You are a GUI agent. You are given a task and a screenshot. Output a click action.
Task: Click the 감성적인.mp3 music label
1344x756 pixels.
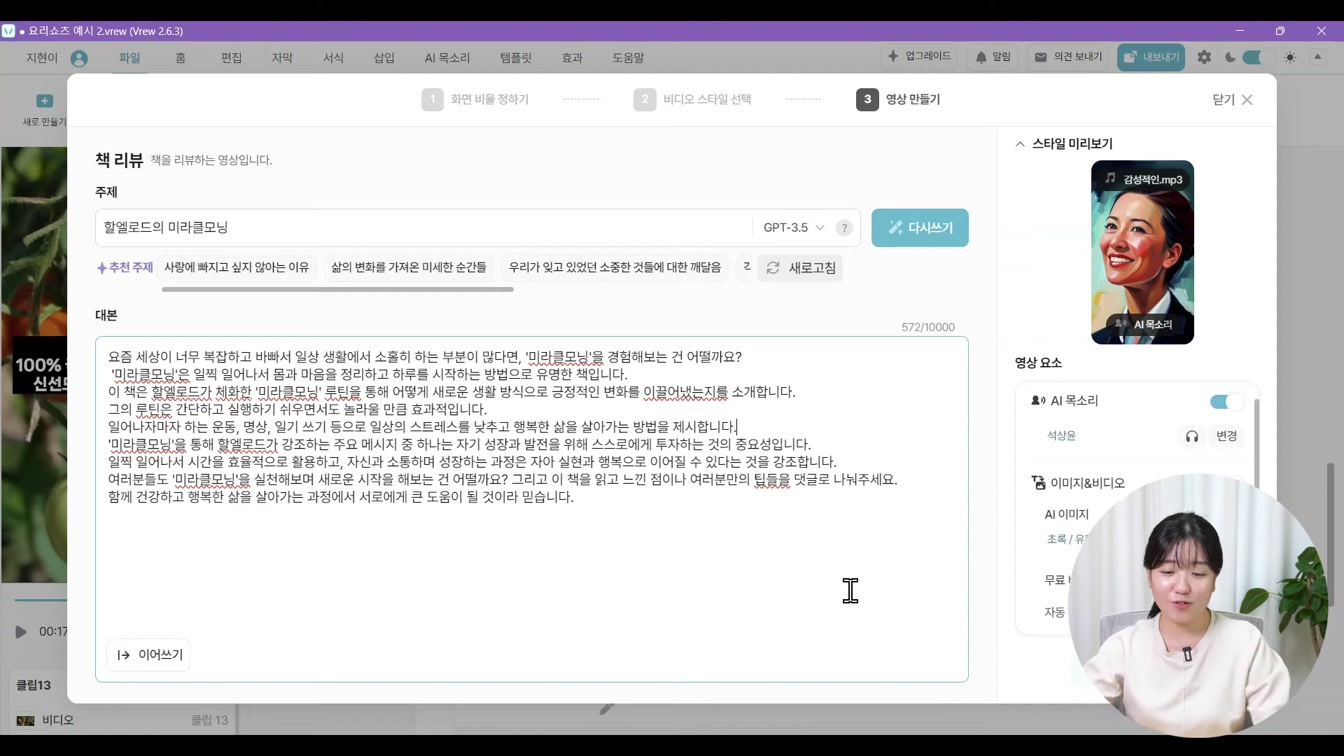coord(1143,179)
